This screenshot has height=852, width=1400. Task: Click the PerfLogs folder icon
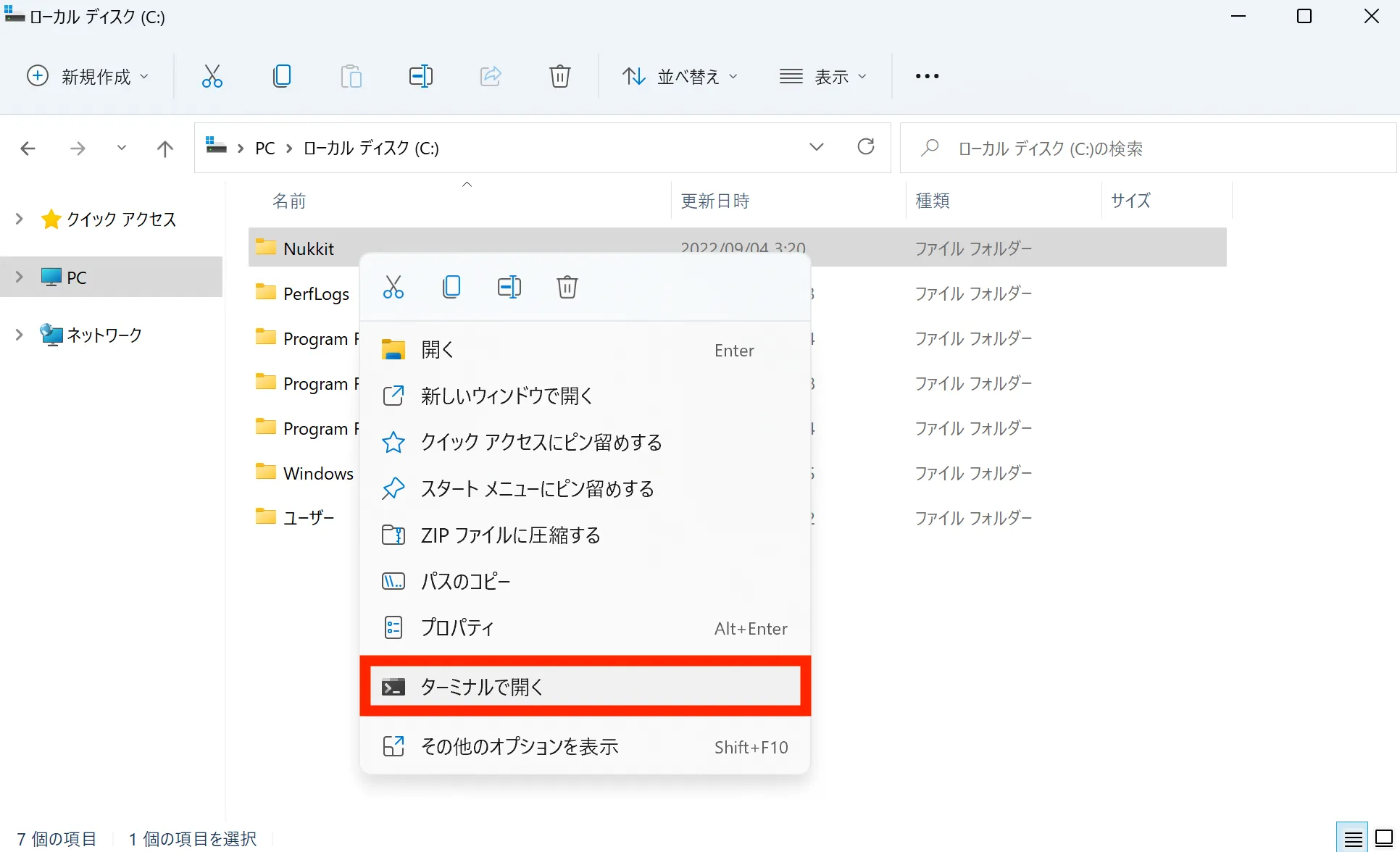coord(266,293)
